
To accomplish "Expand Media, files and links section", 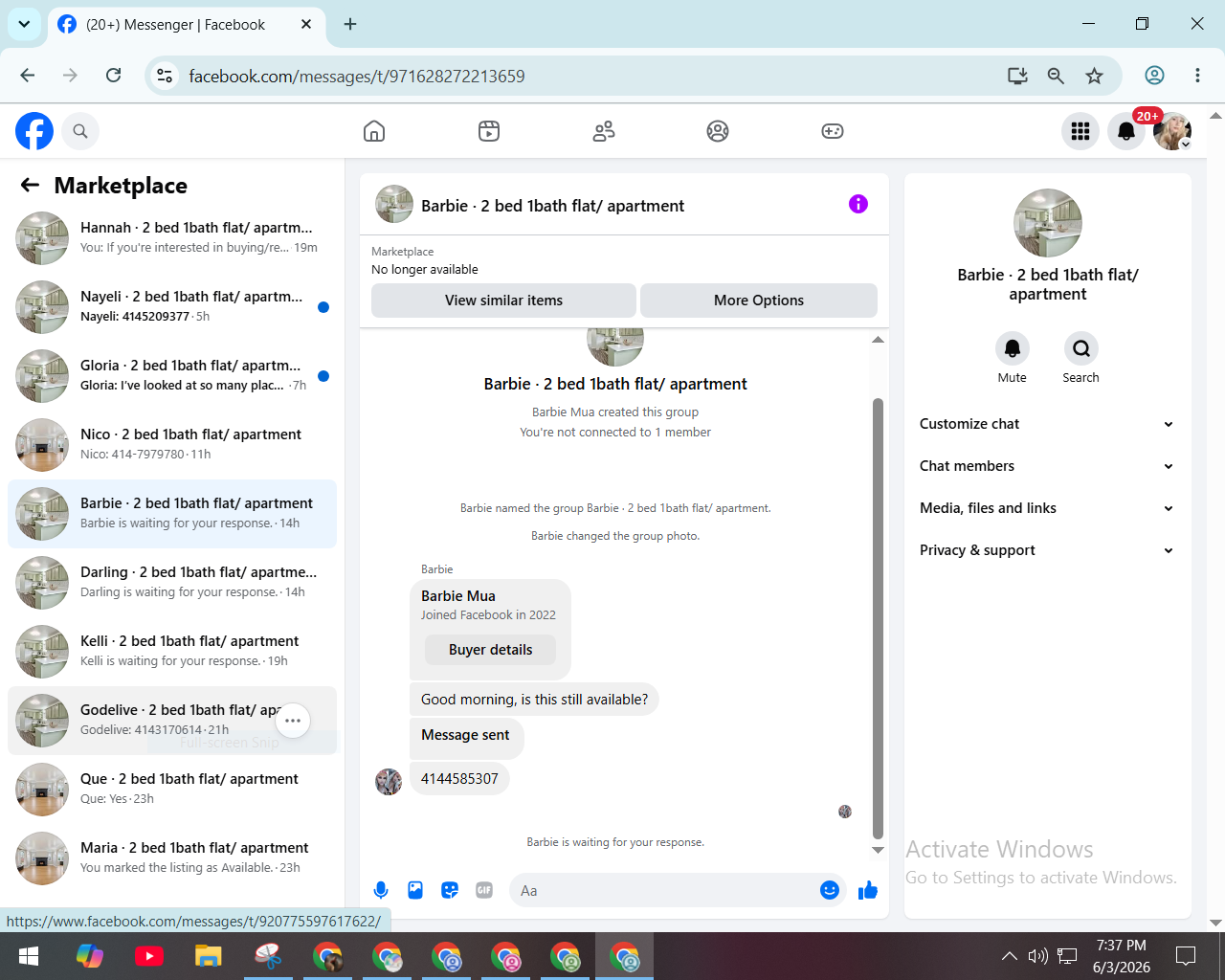I will point(1047,508).
